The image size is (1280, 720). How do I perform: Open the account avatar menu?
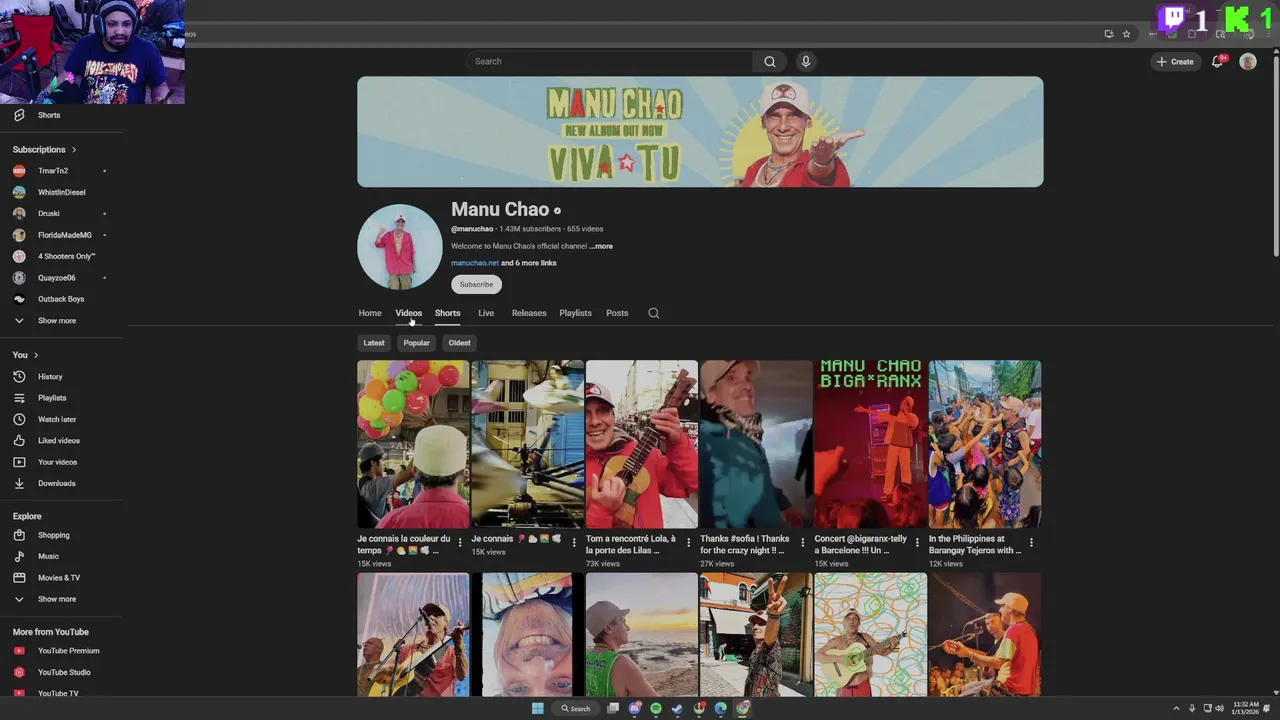1248,61
